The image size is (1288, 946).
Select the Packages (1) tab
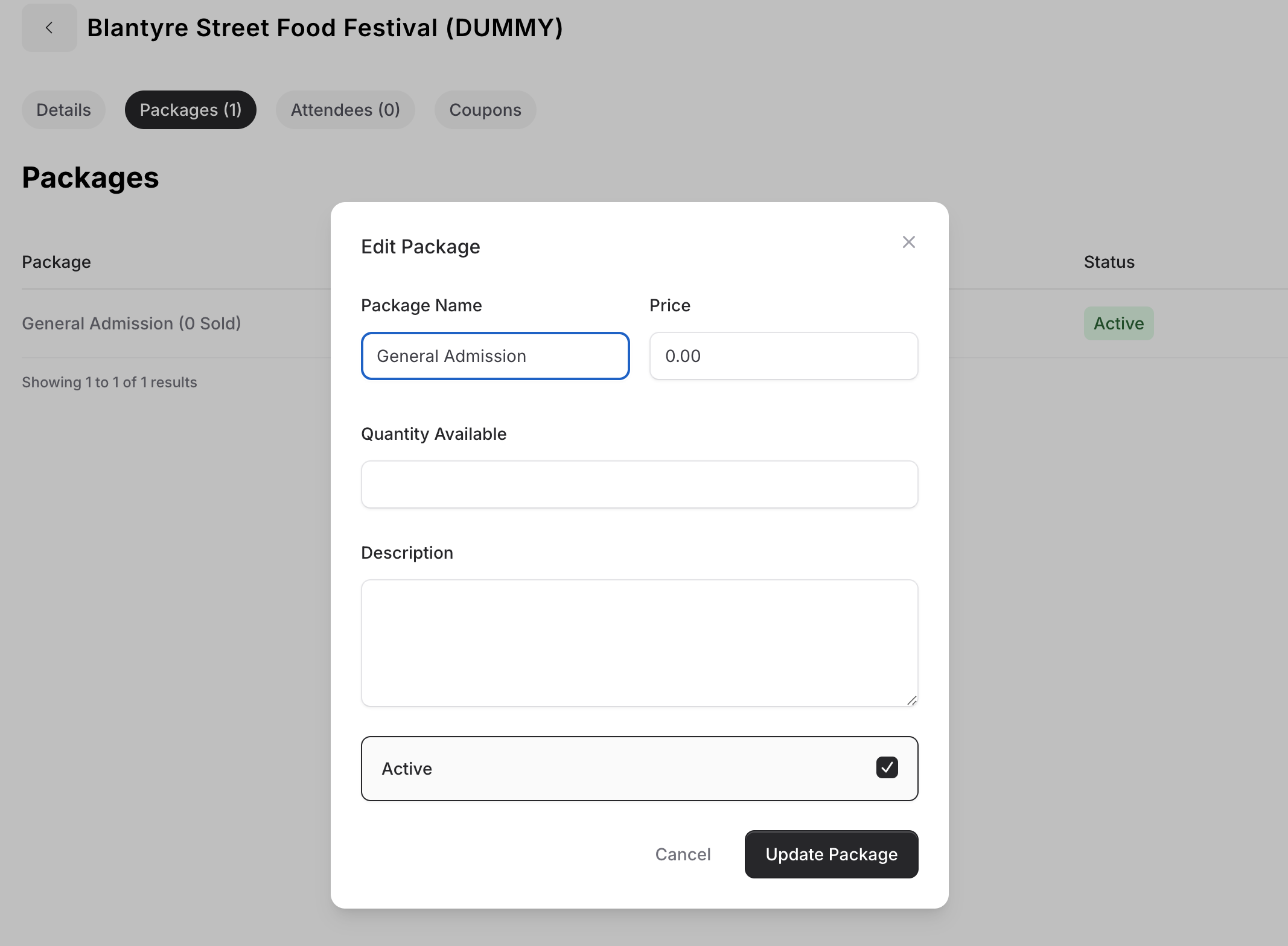pyautogui.click(x=190, y=110)
